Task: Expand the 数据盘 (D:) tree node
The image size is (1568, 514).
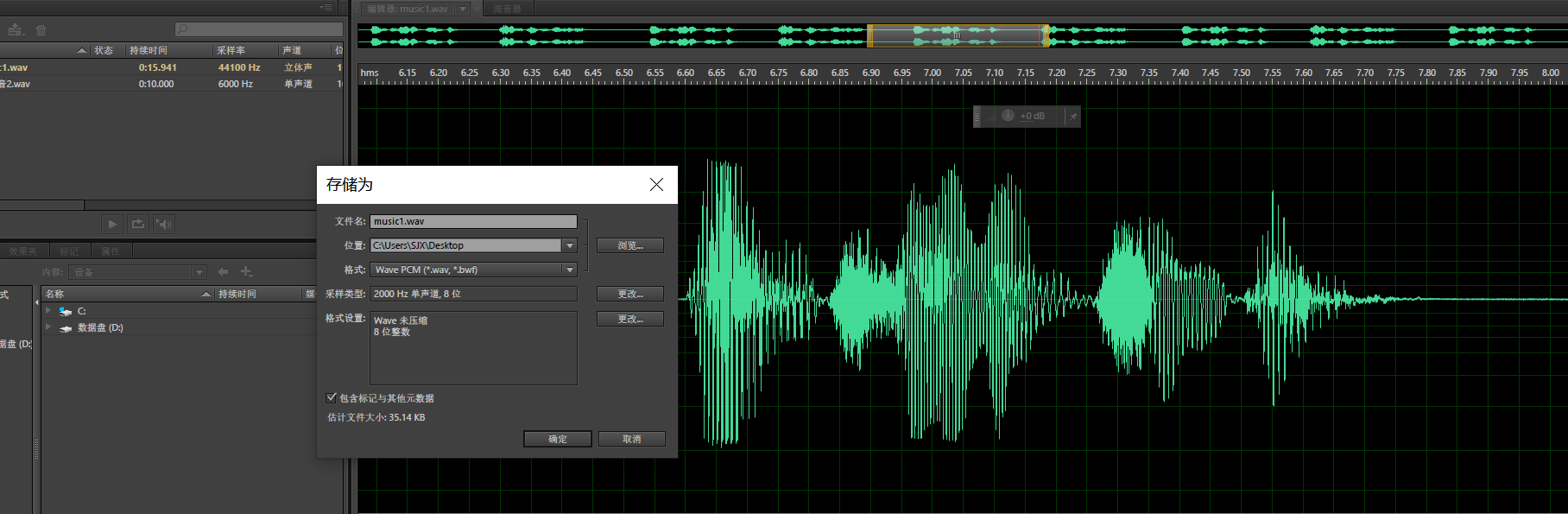Action: tap(47, 327)
